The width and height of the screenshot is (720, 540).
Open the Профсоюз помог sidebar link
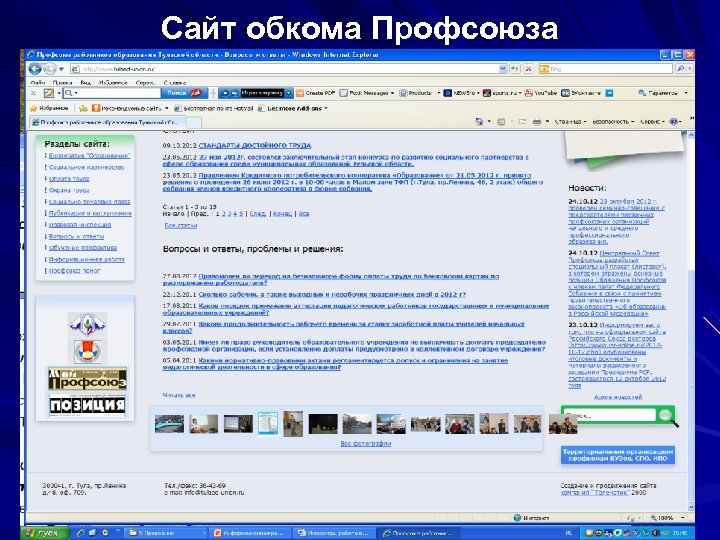74,271
